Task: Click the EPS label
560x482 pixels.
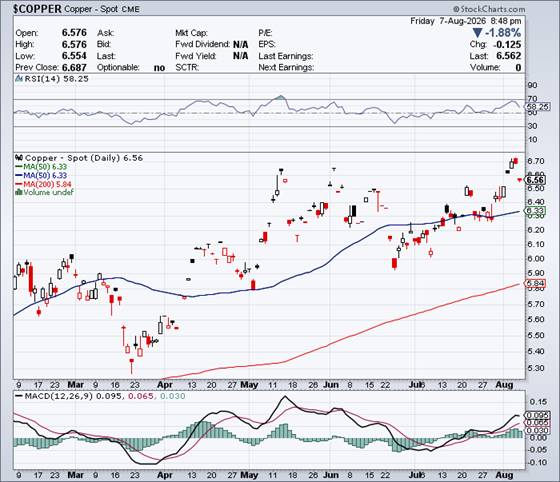Action: [267, 44]
